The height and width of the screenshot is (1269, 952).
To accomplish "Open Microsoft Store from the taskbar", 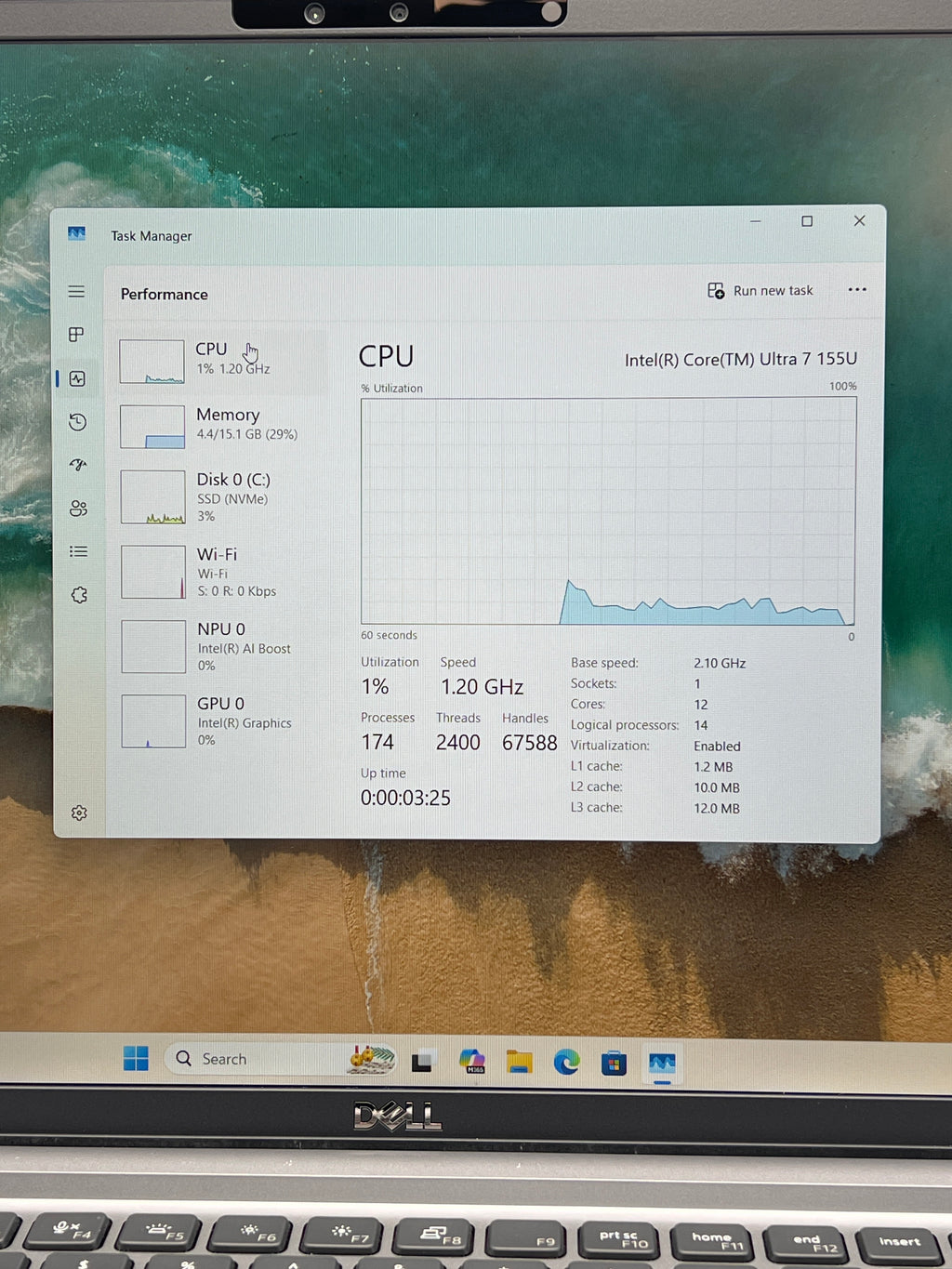I will [614, 1063].
